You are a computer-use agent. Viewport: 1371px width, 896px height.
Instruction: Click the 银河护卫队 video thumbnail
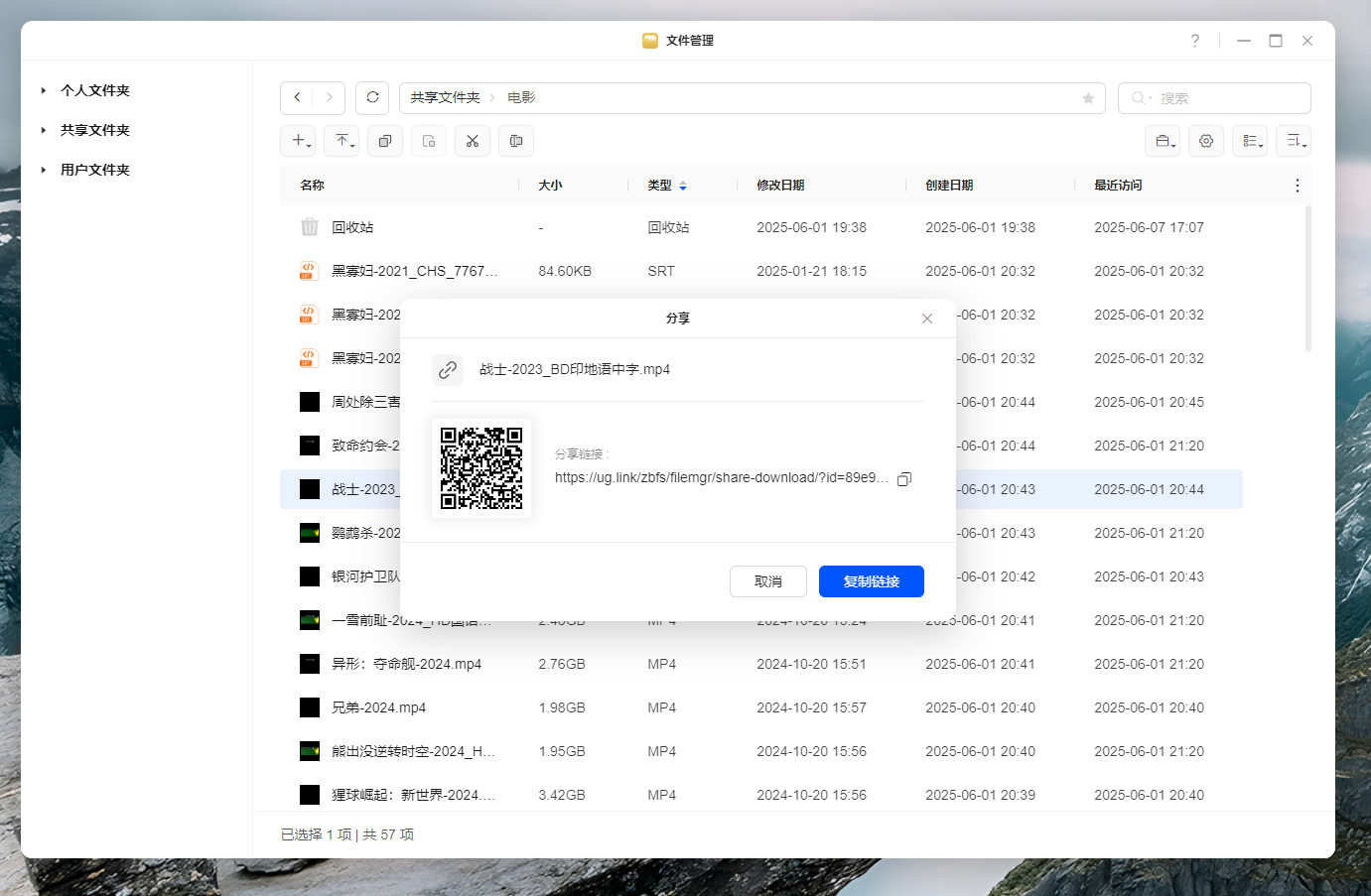click(310, 576)
